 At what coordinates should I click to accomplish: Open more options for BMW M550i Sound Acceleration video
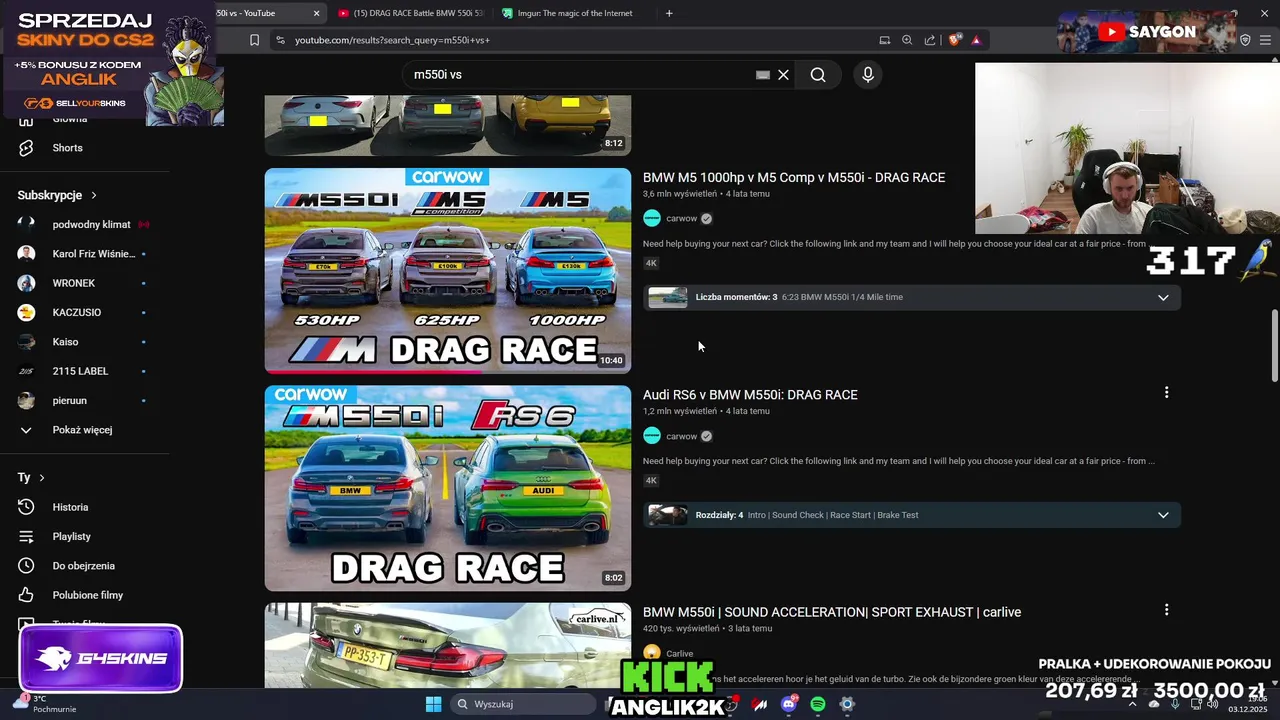click(x=1166, y=610)
